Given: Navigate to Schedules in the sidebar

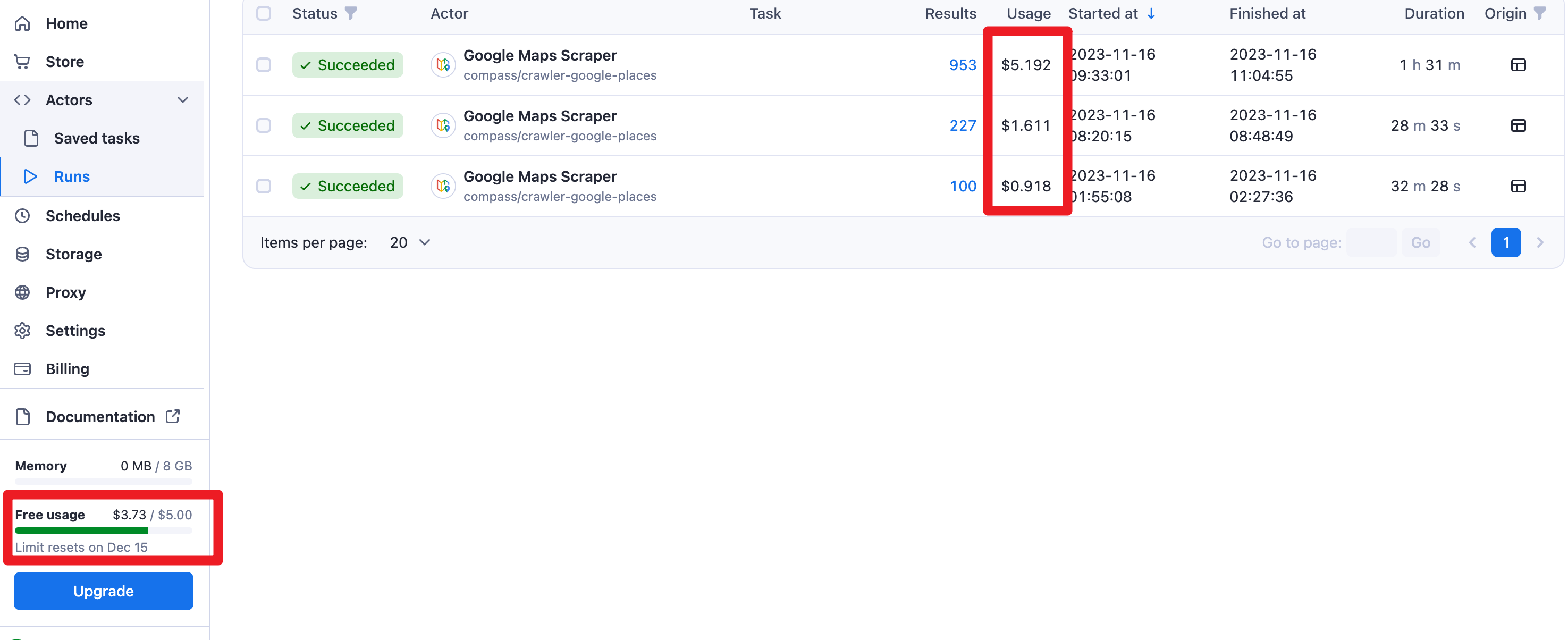Looking at the screenshot, I should tap(83, 216).
